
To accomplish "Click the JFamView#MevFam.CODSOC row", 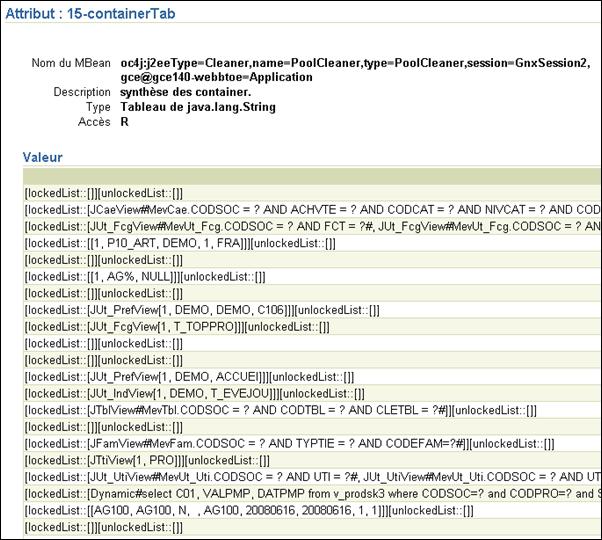I will (312, 444).
